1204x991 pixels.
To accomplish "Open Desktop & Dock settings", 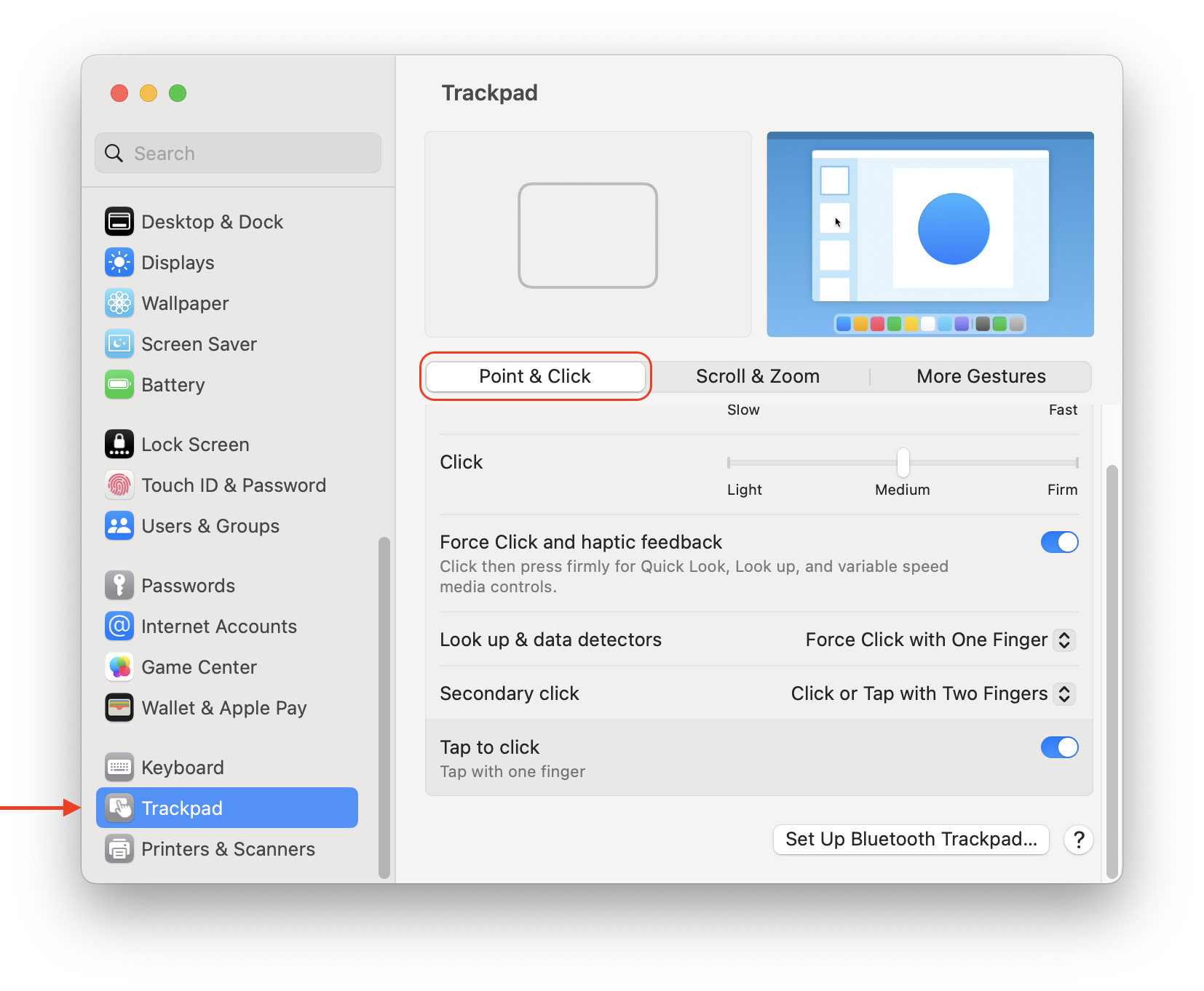I will click(x=212, y=221).
